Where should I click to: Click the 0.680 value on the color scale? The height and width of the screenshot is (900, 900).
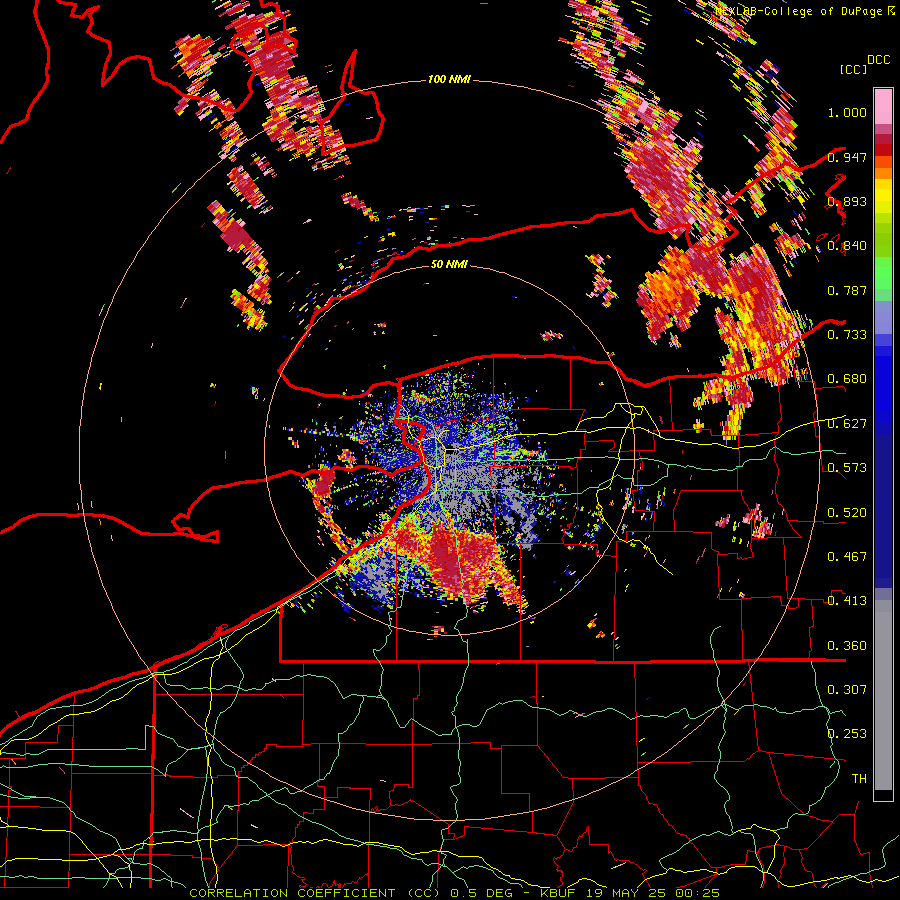847,379
